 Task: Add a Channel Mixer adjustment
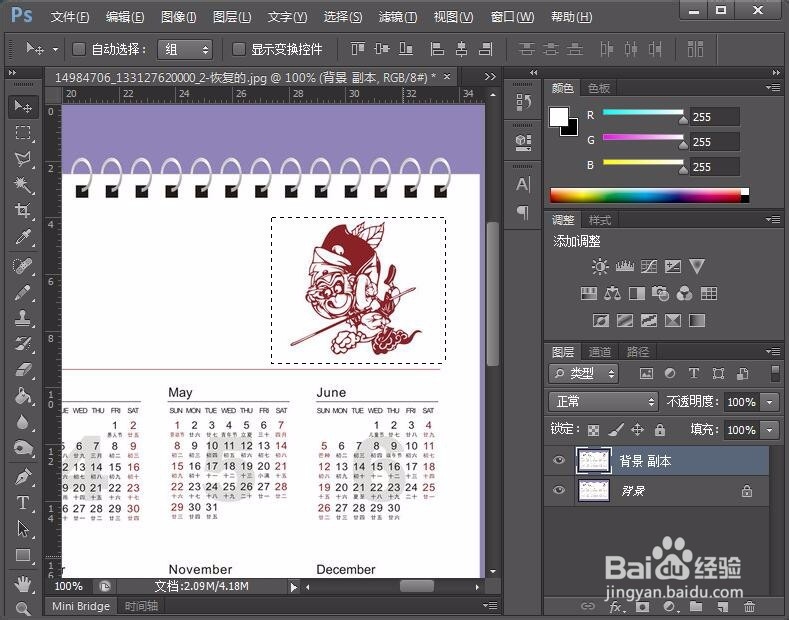684,293
